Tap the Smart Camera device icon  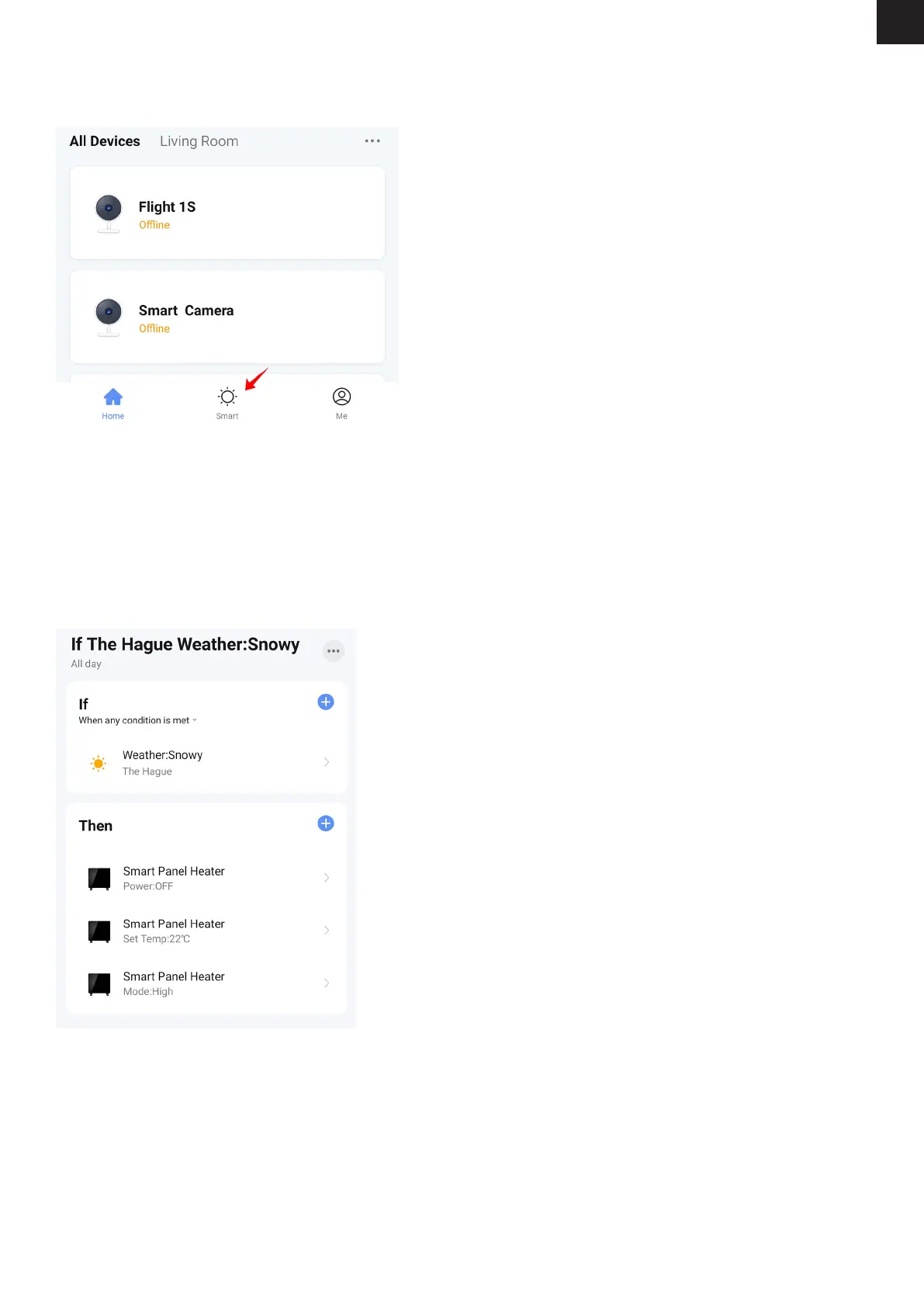pyautogui.click(x=109, y=317)
